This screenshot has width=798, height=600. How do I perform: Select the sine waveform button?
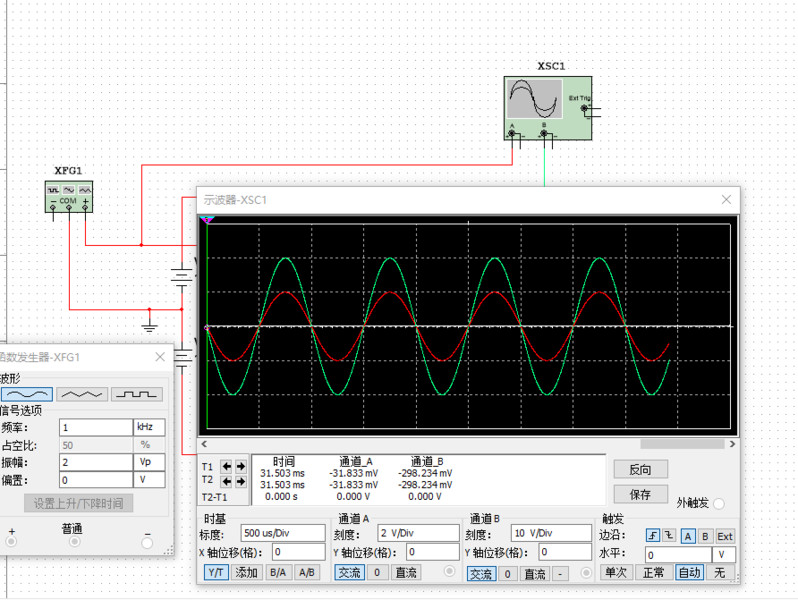tap(27, 394)
